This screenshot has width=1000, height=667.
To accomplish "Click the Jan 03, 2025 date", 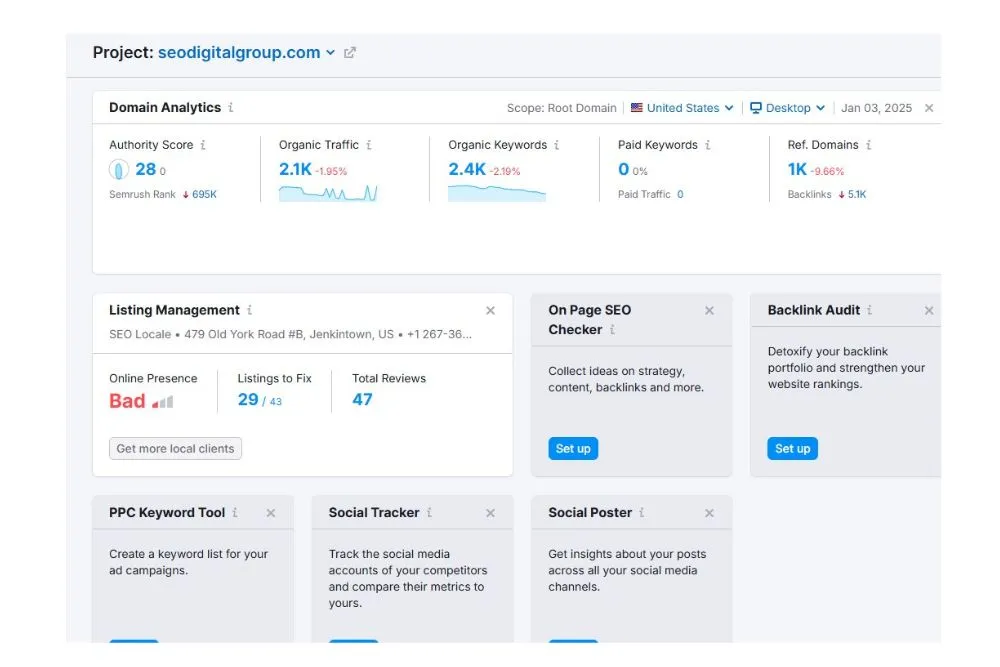I will 876,108.
